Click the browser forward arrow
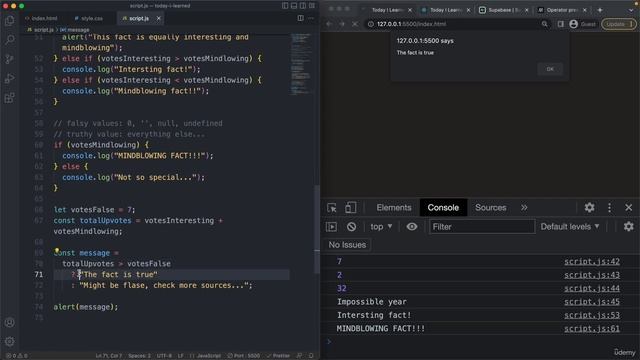 click(342, 24)
